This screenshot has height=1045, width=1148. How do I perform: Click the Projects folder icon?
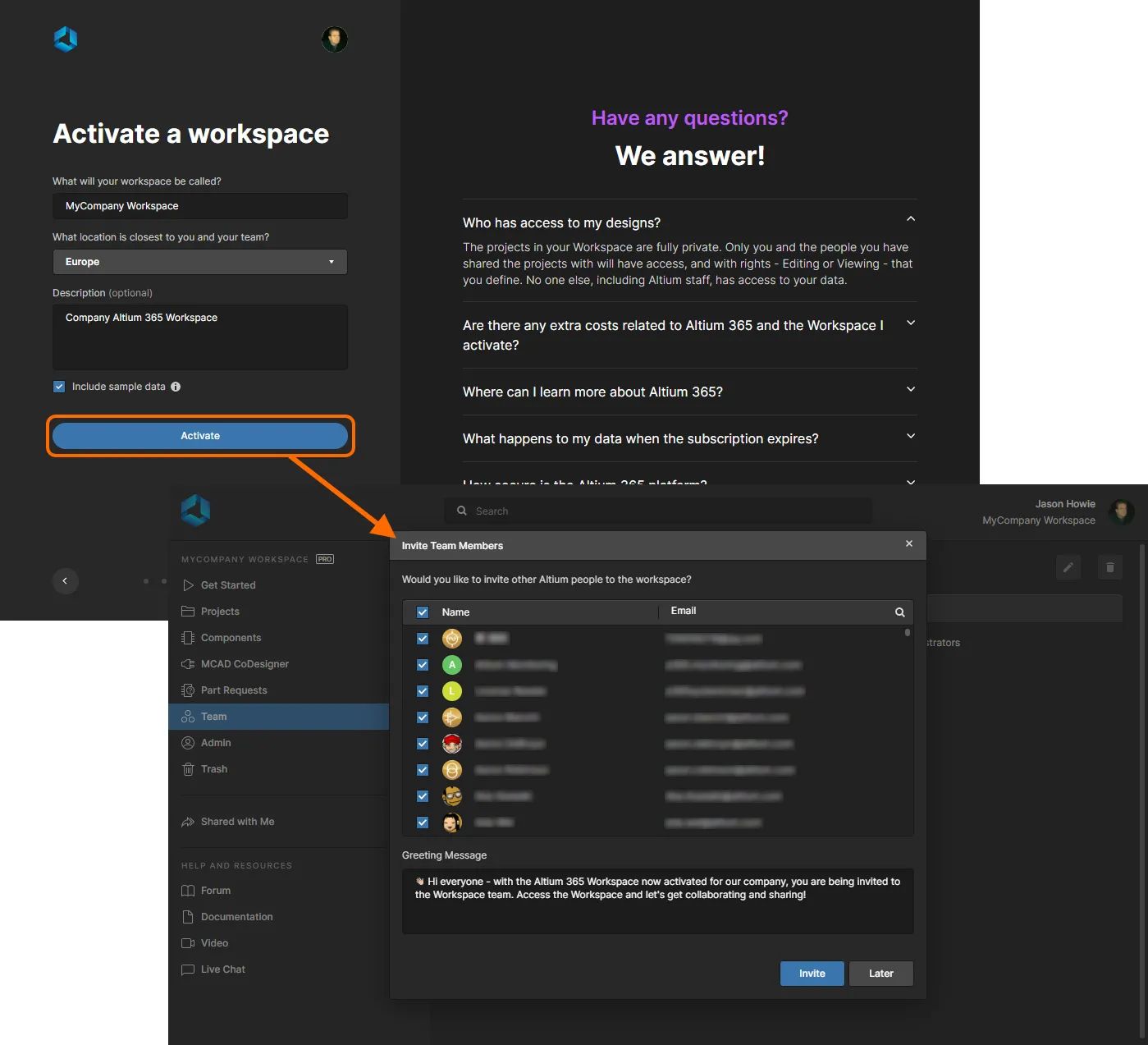[x=188, y=612]
